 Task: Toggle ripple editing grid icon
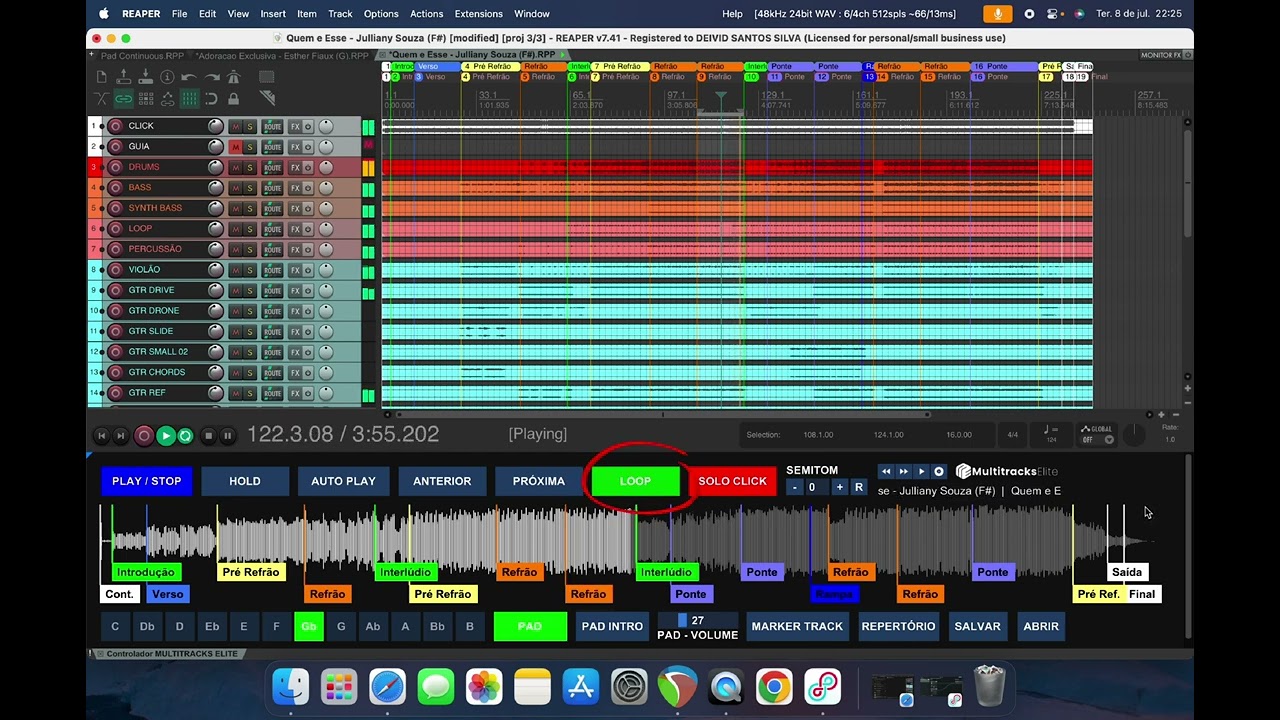pyautogui.click(x=146, y=98)
